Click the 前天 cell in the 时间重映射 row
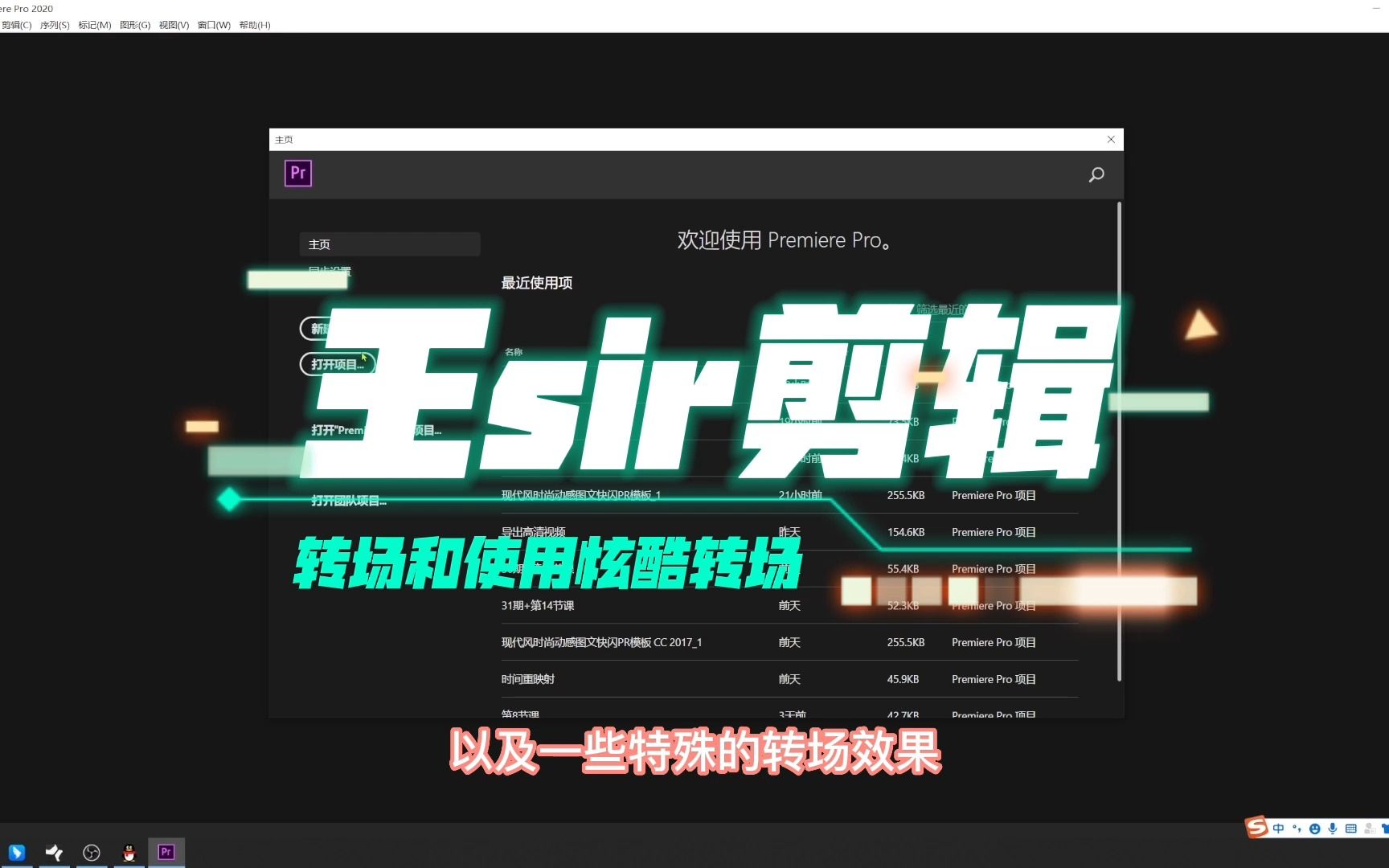The image size is (1389, 868). point(789,679)
